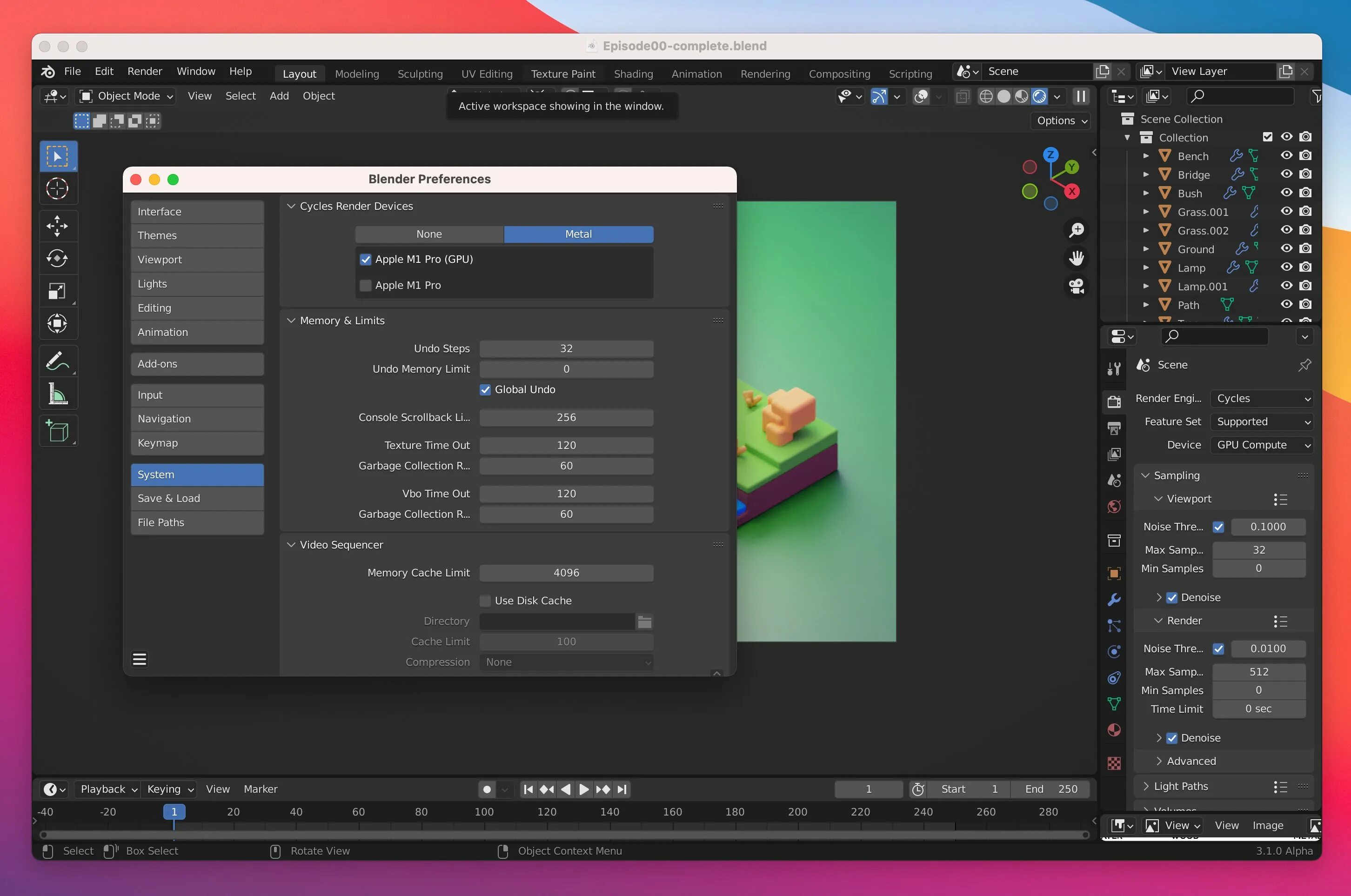Select the Annotate pencil tool
Viewport: 1351px width, 896px height.
(x=57, y=361)
